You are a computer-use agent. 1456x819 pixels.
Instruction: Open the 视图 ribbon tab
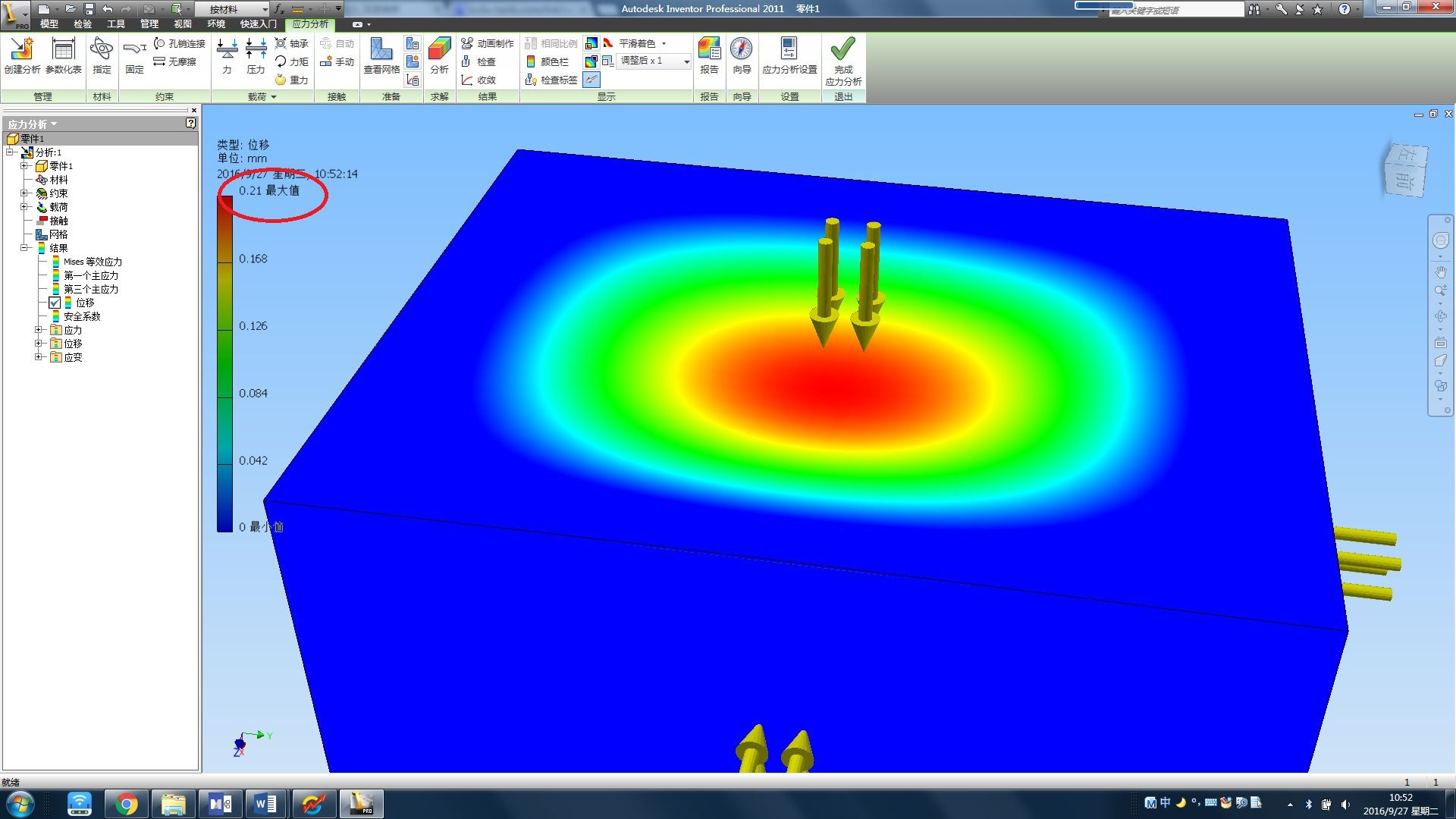[183, 24]
